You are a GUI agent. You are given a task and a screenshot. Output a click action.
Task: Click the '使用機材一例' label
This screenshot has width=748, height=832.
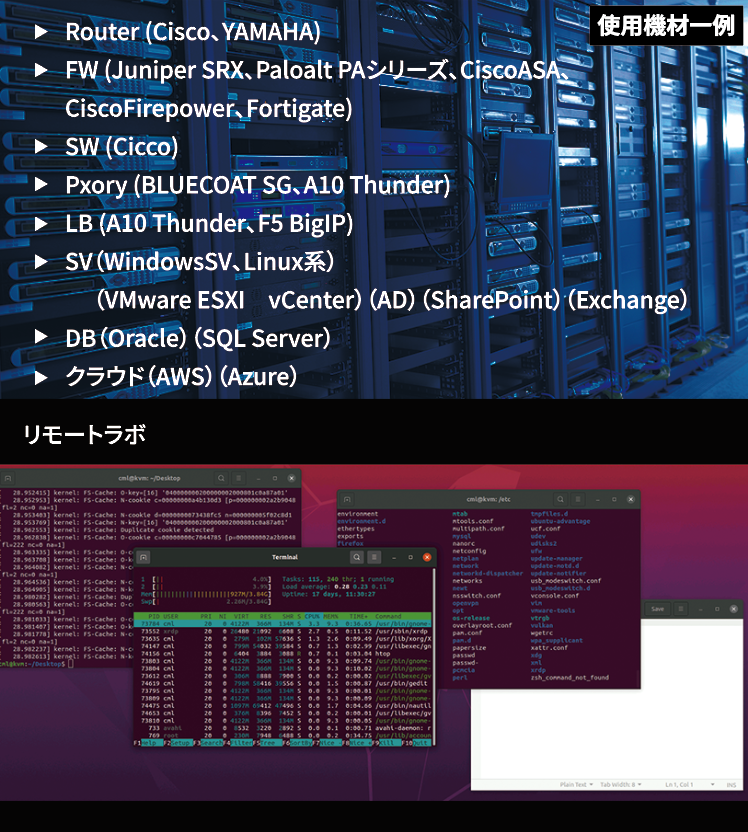pos(666,25)
